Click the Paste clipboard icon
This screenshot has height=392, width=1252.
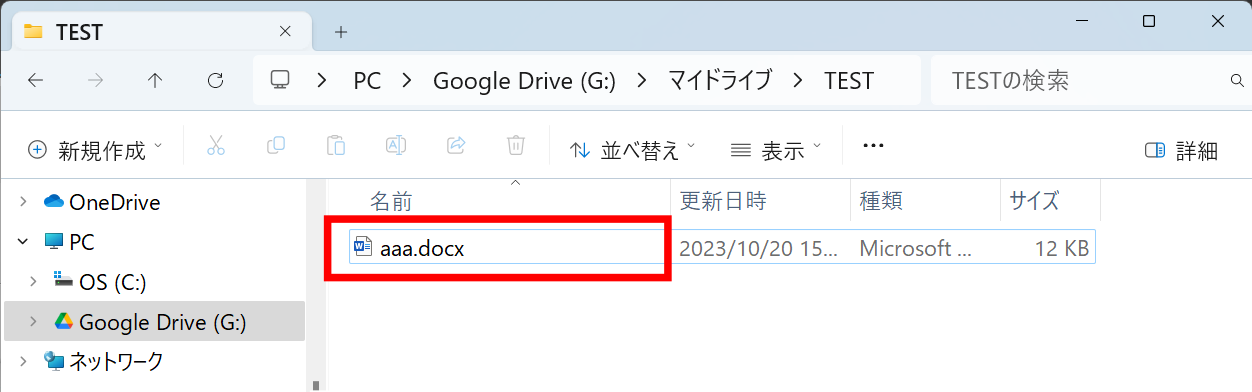pyautogui.click(x=336, y=146)
